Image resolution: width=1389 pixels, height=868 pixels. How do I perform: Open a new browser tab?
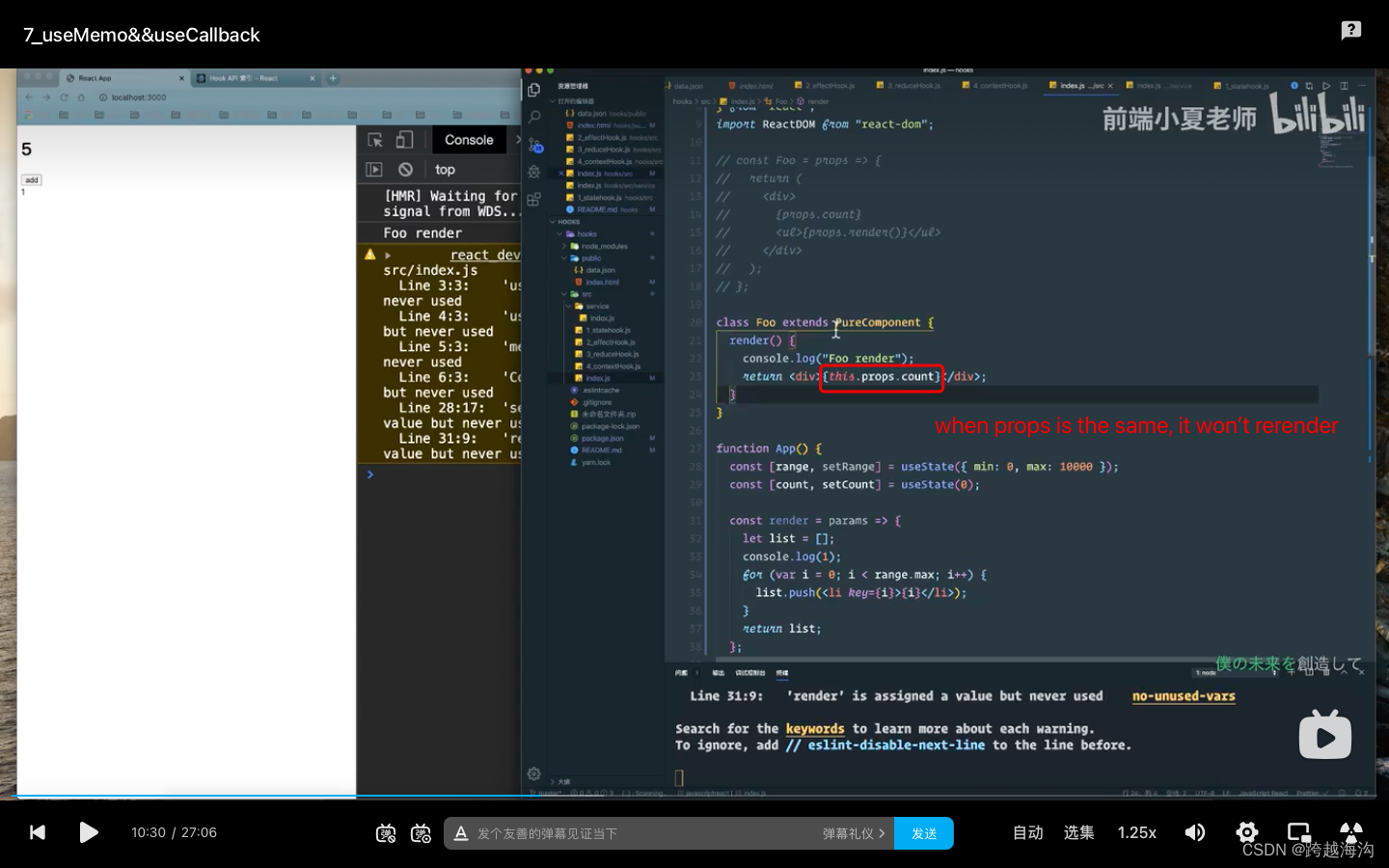[333, 78]
